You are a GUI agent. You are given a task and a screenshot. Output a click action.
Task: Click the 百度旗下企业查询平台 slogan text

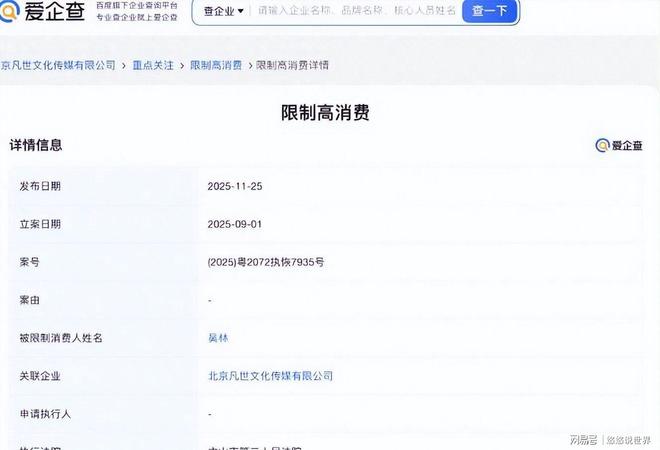[137, 6]
